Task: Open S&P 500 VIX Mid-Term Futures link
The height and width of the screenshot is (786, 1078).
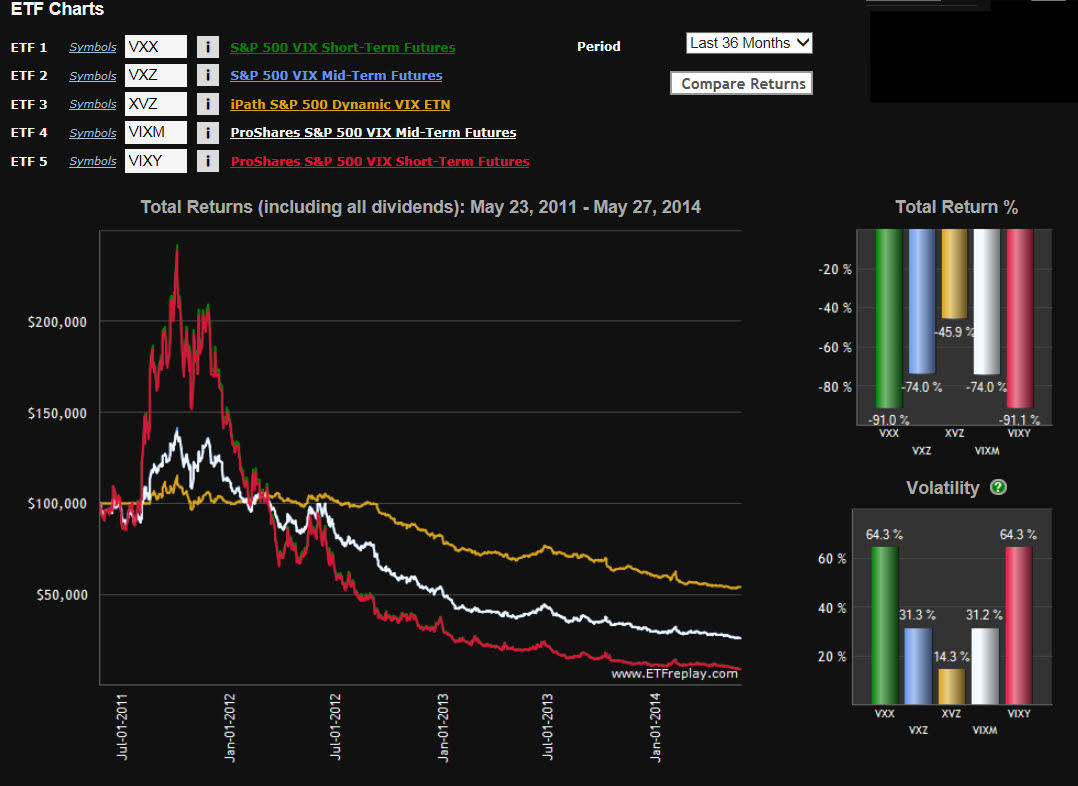Action: point(336,76)
